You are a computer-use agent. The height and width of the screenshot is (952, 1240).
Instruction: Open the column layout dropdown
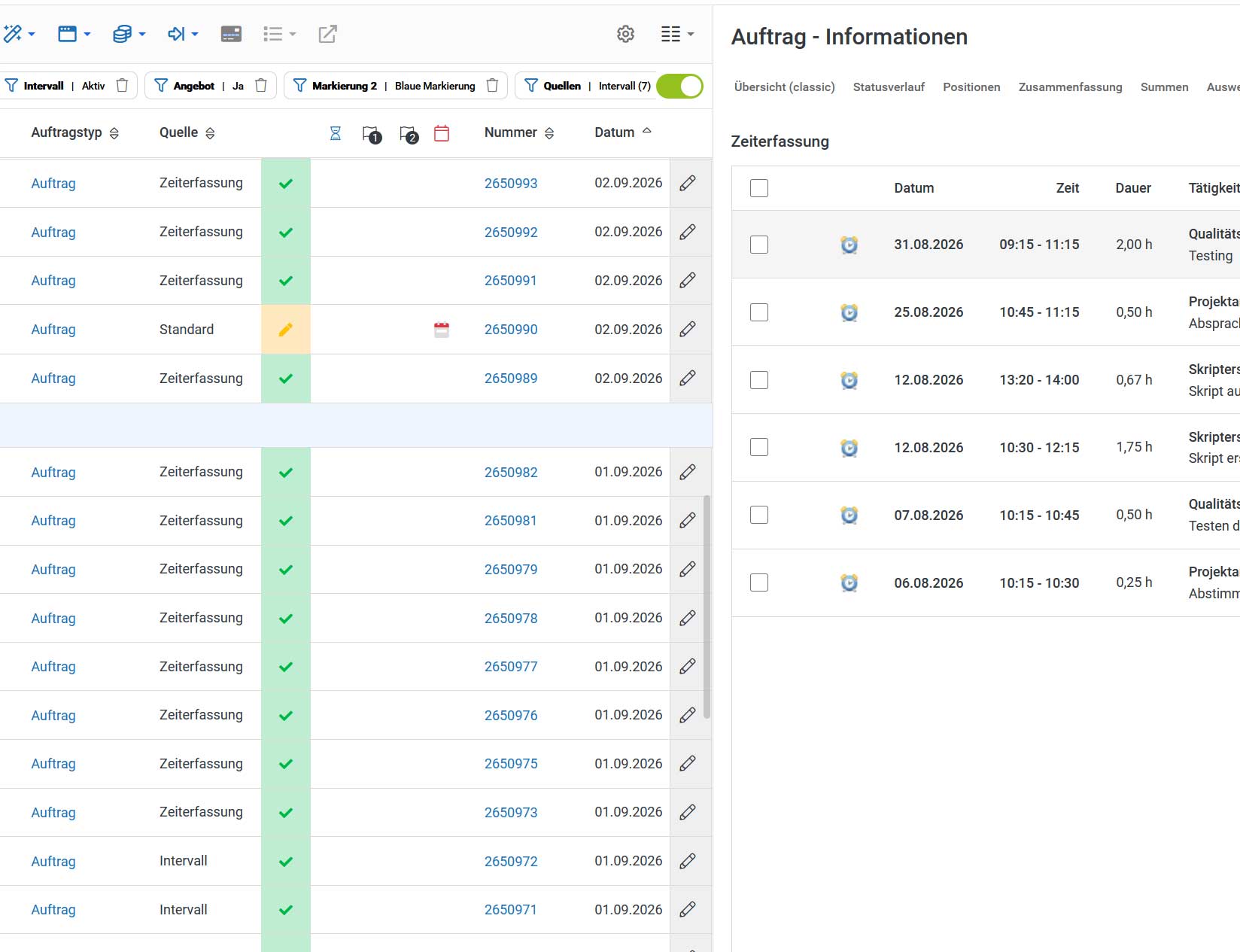(x=677, y=34)
